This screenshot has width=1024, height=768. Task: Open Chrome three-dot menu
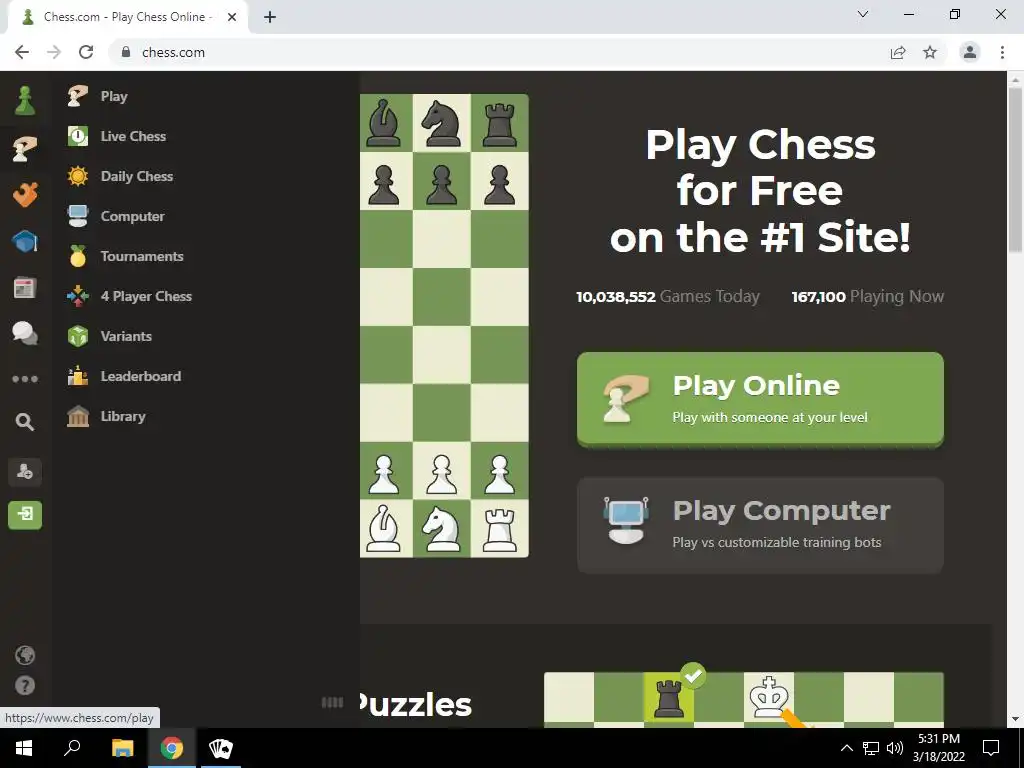pyautogui.click(x=1002, y=52)
